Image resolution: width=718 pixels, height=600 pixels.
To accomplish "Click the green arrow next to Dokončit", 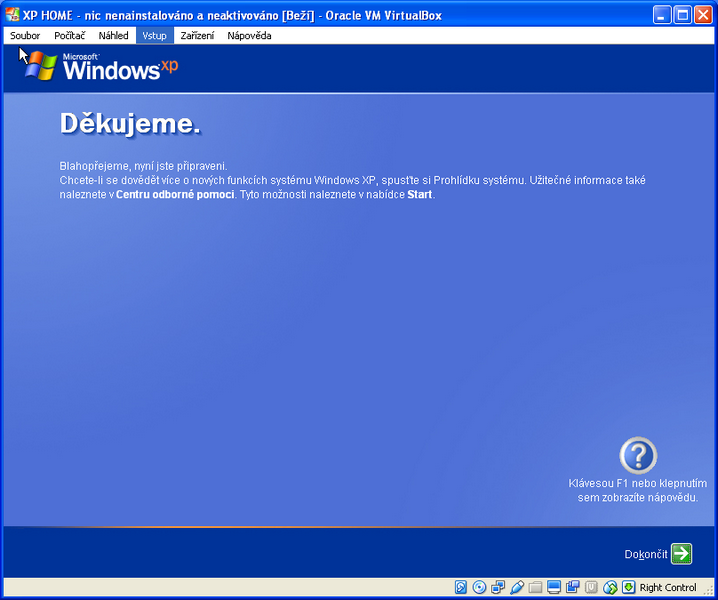I will tap(681, 554).
